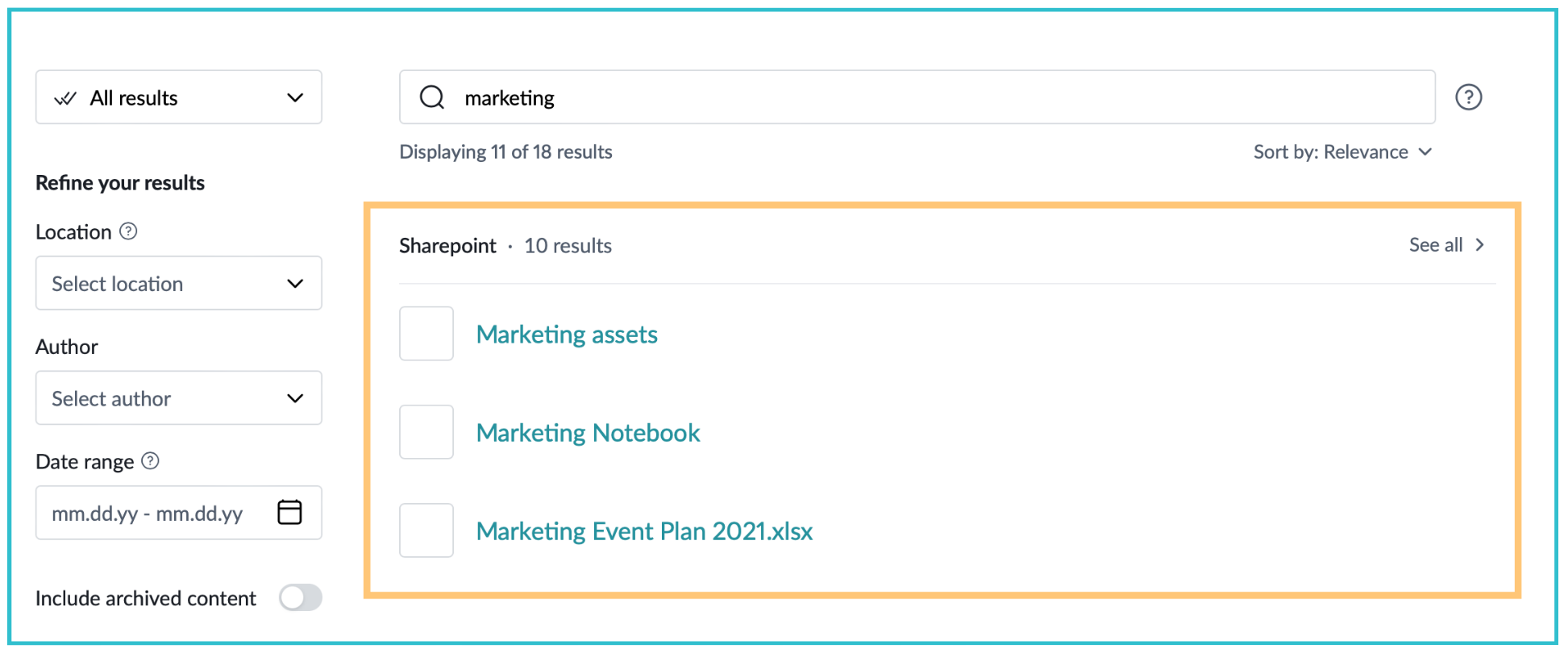The image size is (1568, 653).
Task: Open the Marketing assets link
Action: click(567, 335)
